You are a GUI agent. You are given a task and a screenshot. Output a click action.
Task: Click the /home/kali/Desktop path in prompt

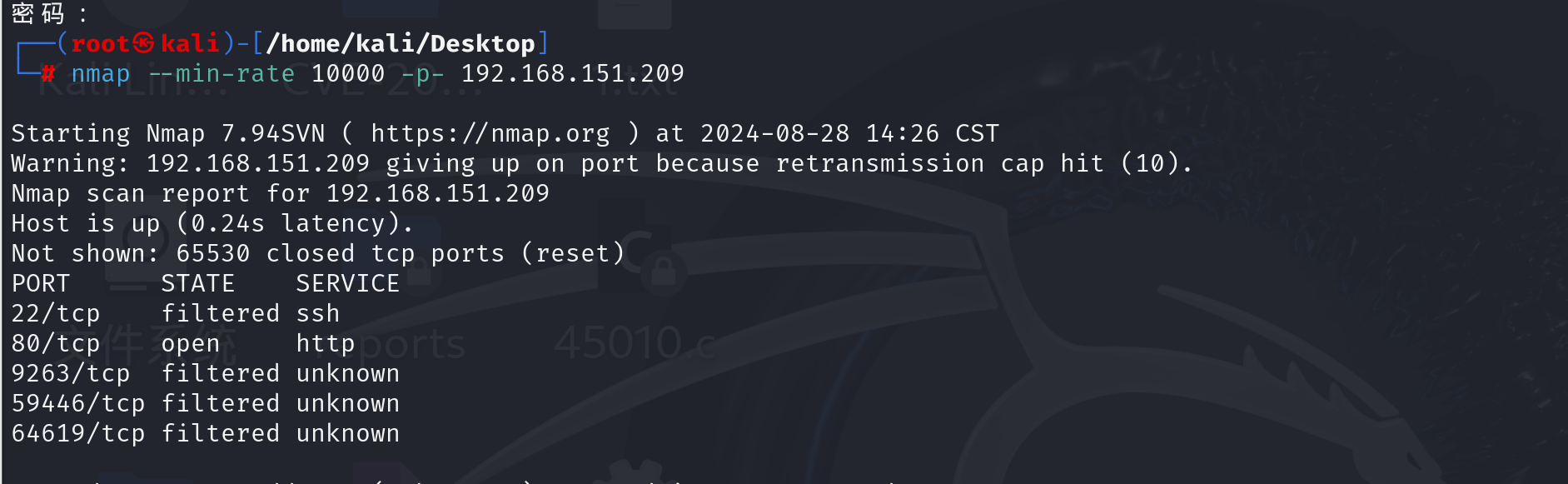click(401, 43)
